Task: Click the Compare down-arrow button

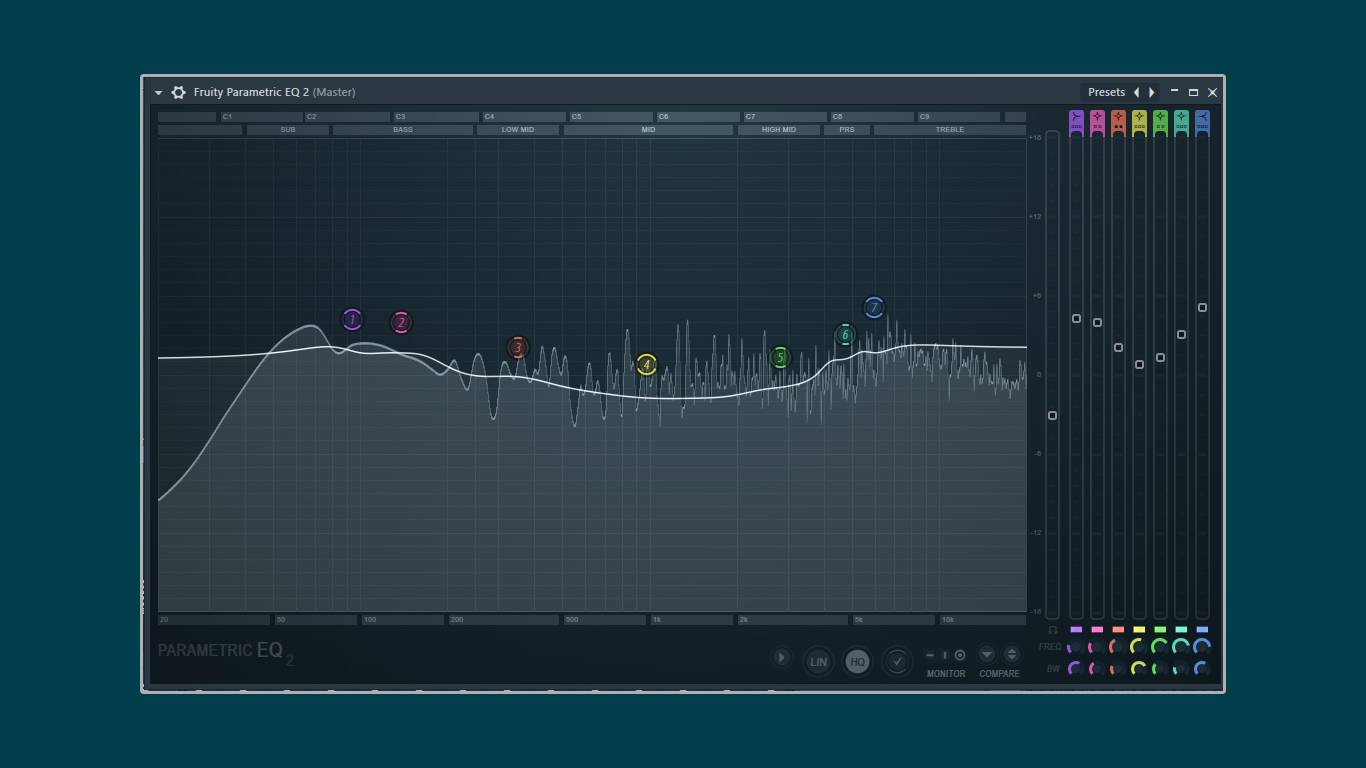Action: pos(987,654)
